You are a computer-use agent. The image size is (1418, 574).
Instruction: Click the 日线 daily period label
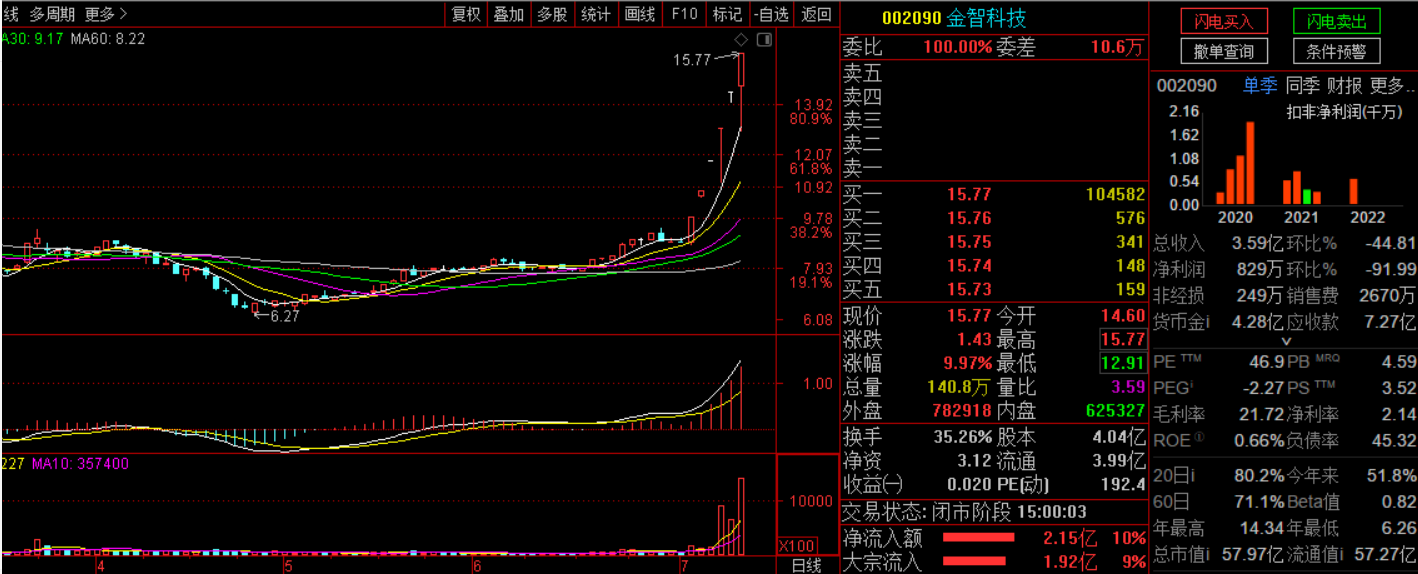(807, 565)
